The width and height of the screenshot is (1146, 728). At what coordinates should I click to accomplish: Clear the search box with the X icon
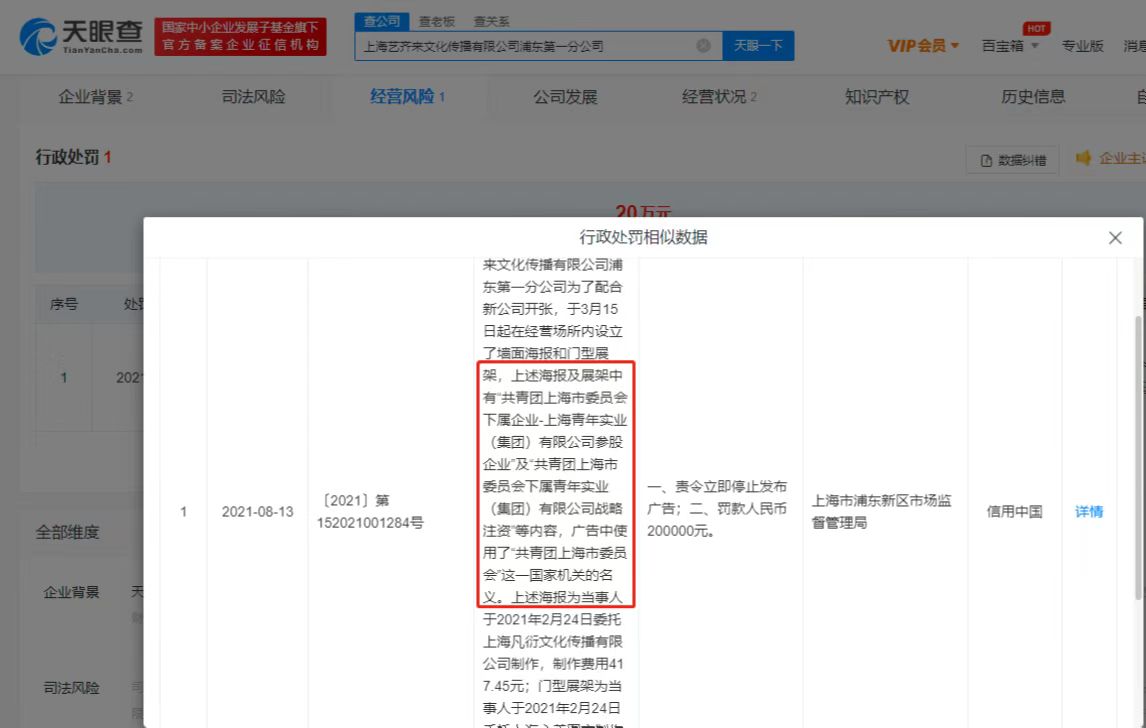pyautogui.click(x=703, y=46)
